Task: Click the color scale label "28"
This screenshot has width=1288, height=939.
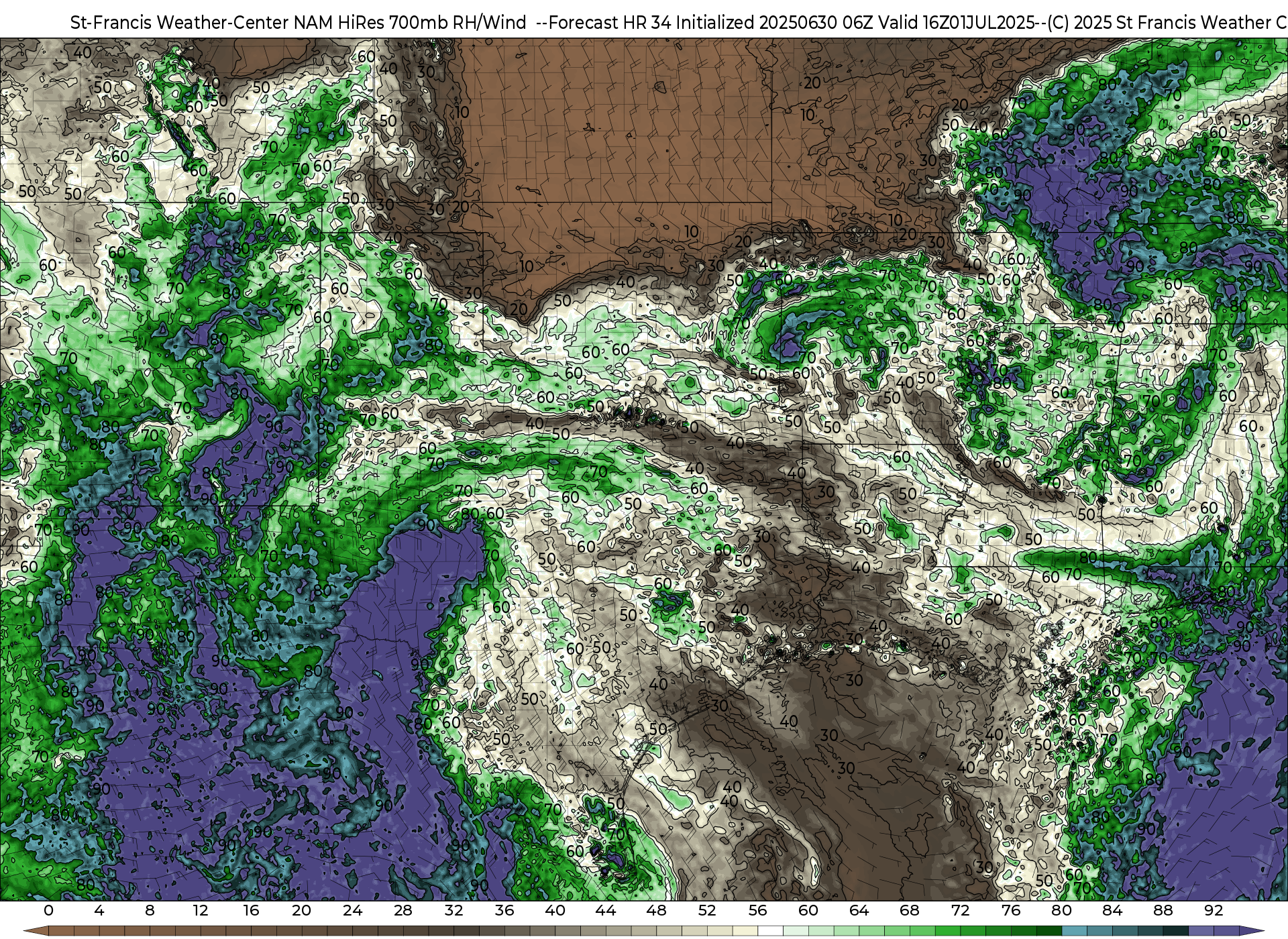Action: [403, 911]
